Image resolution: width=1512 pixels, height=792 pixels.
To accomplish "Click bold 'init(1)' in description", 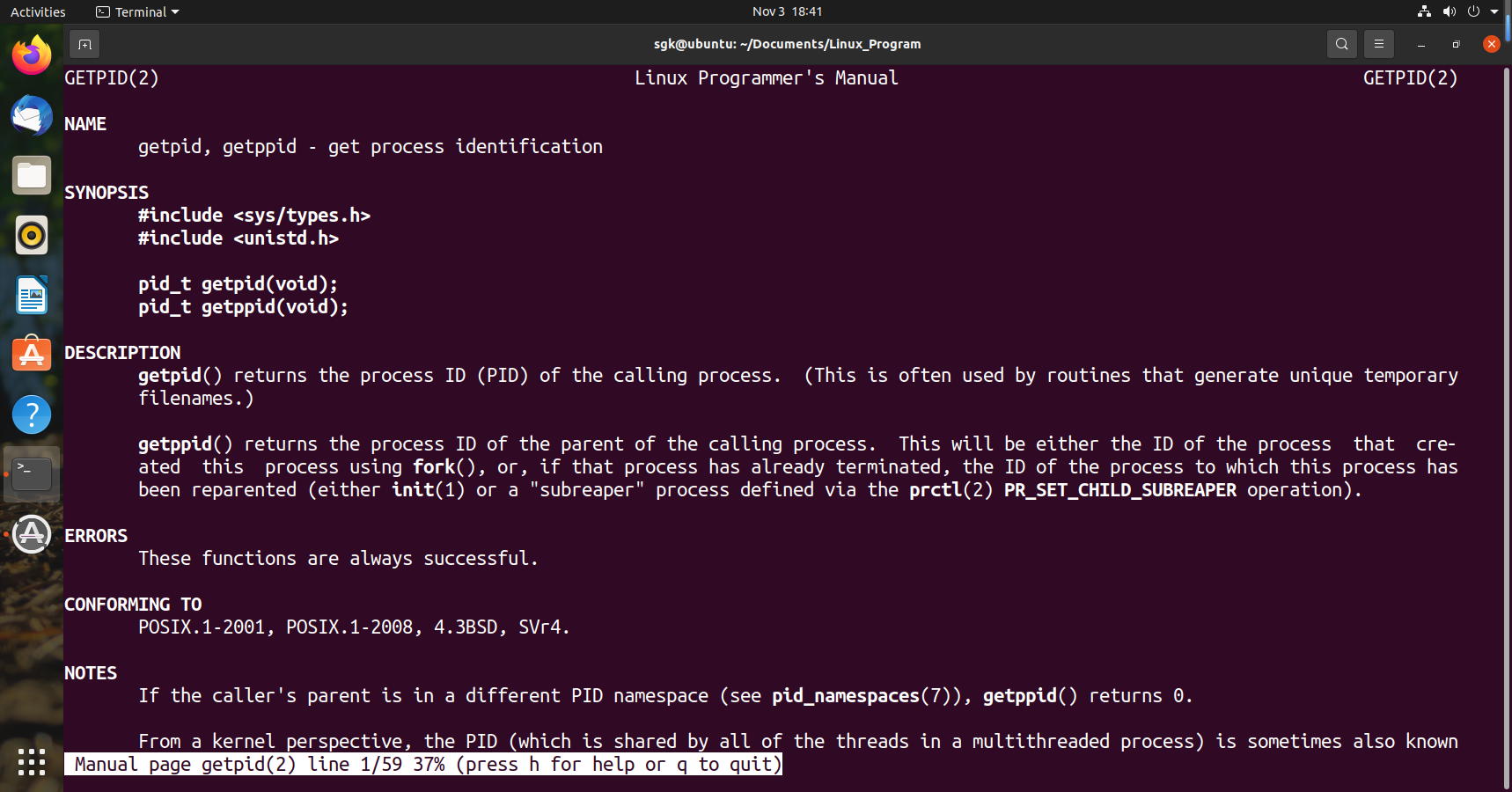I will coord(428,490).
